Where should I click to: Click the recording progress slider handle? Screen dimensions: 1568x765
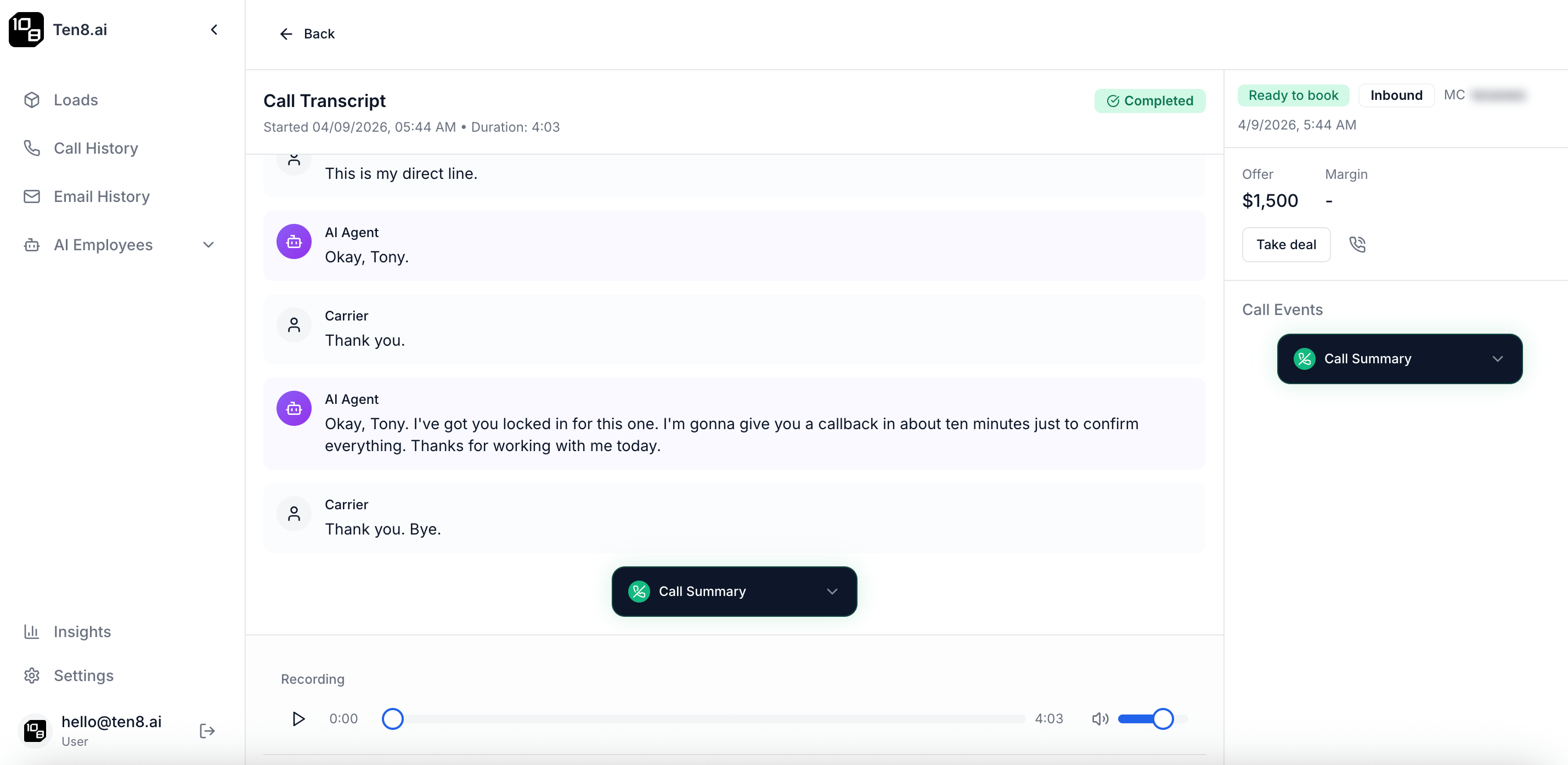pyautogui.click(x=393, y=719)
